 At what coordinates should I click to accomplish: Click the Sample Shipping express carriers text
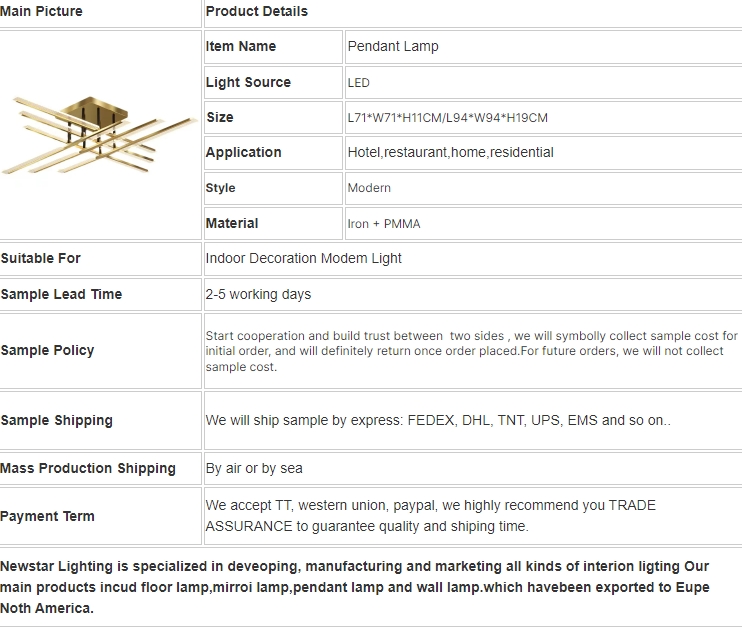click(x=438, y=420)
